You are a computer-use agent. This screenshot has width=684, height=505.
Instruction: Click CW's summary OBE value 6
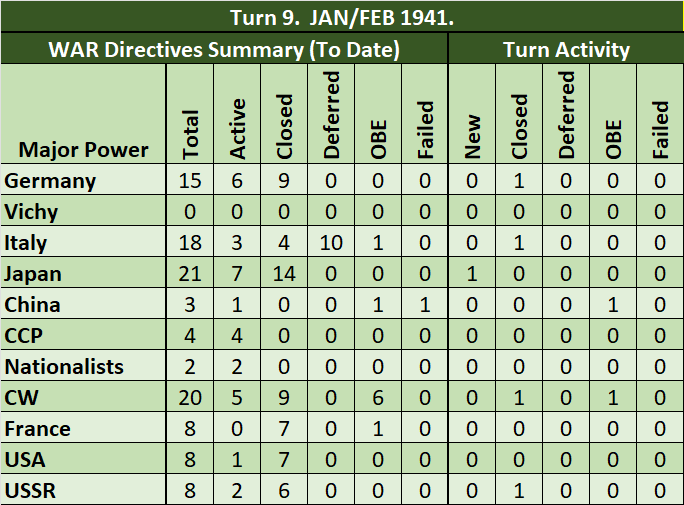pos(378,397)
